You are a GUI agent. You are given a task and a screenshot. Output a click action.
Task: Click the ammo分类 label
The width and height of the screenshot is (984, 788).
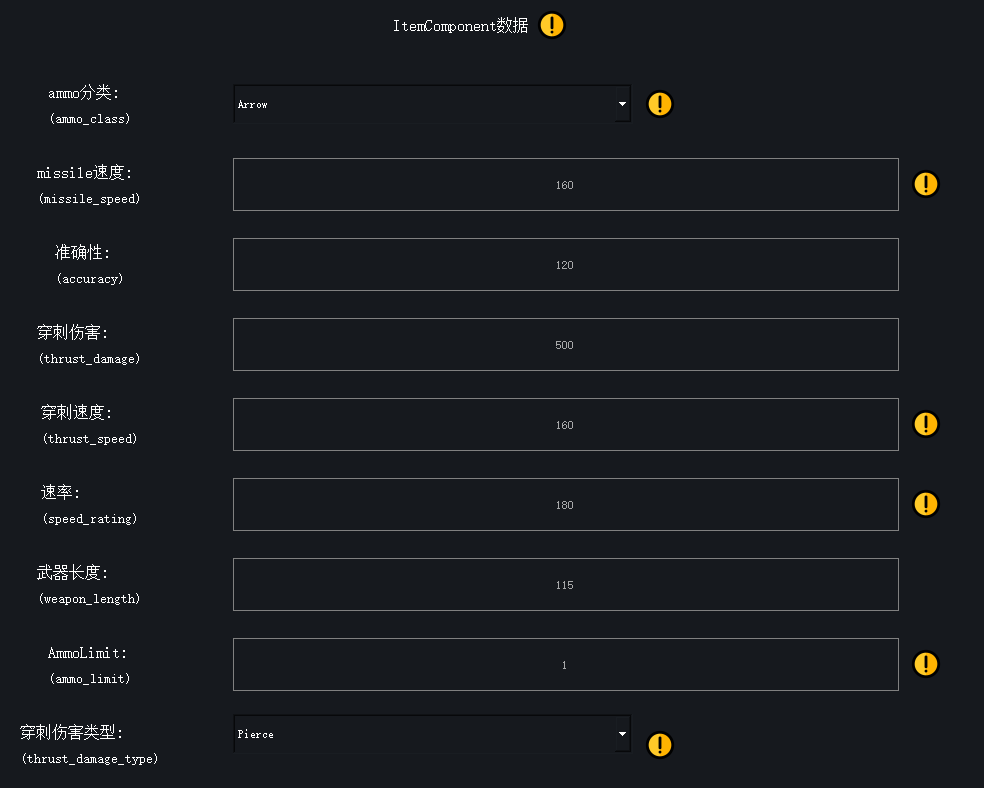pyautogui.click(x=83, y=93)
